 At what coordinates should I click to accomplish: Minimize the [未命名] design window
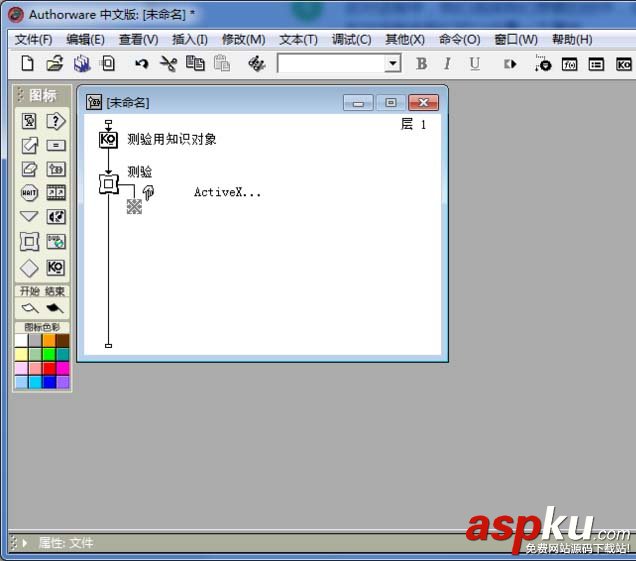[358, 103]
